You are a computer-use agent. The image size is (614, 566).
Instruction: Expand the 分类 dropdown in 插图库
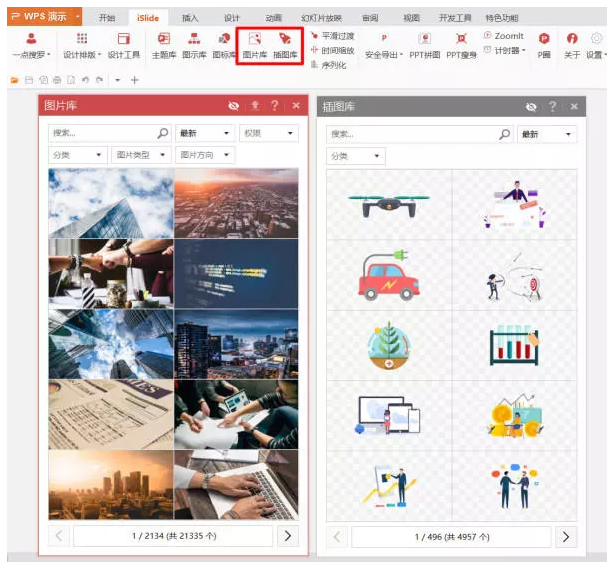(356, 156)
